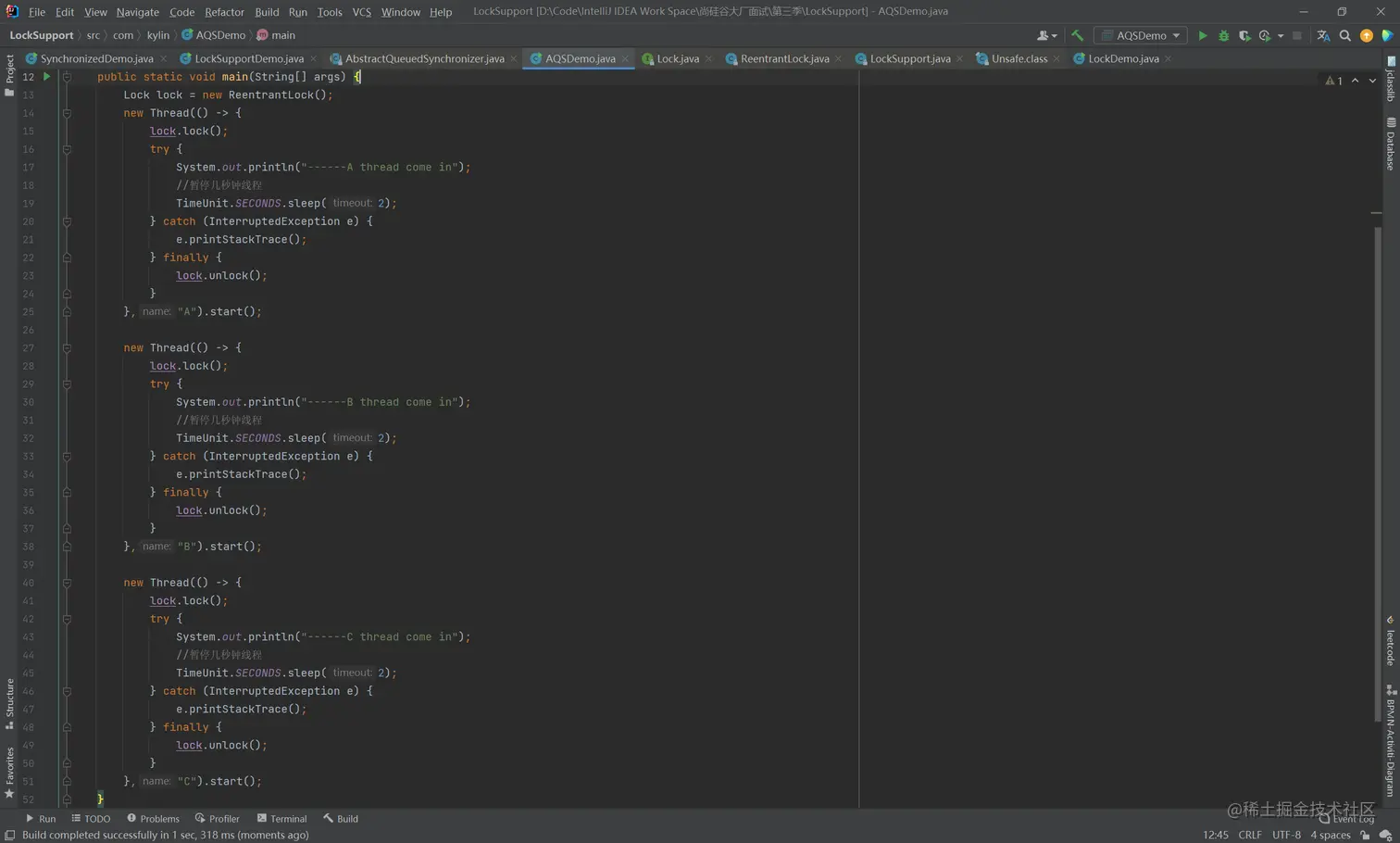Open the AQSDemo run configuration dropdown

click(x=1141, y=35)
